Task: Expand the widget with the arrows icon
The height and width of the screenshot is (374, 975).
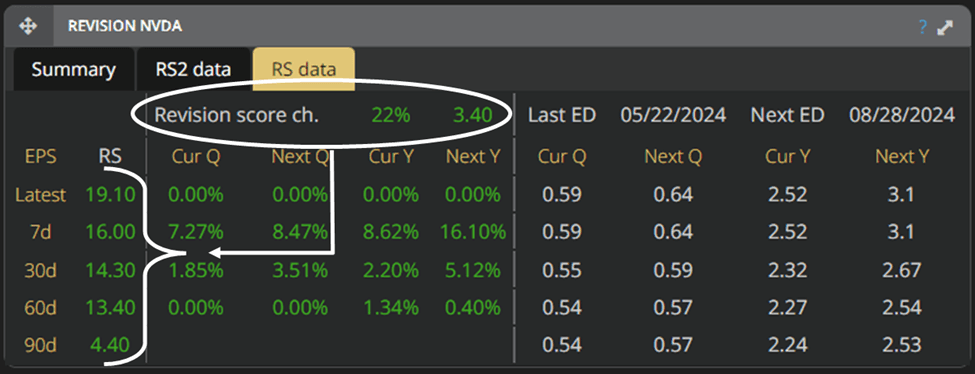Action: [945, 27]
